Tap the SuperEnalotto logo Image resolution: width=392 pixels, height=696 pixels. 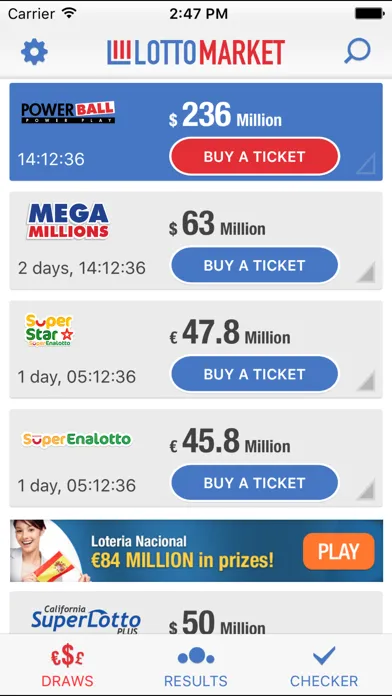coord(76,439)
